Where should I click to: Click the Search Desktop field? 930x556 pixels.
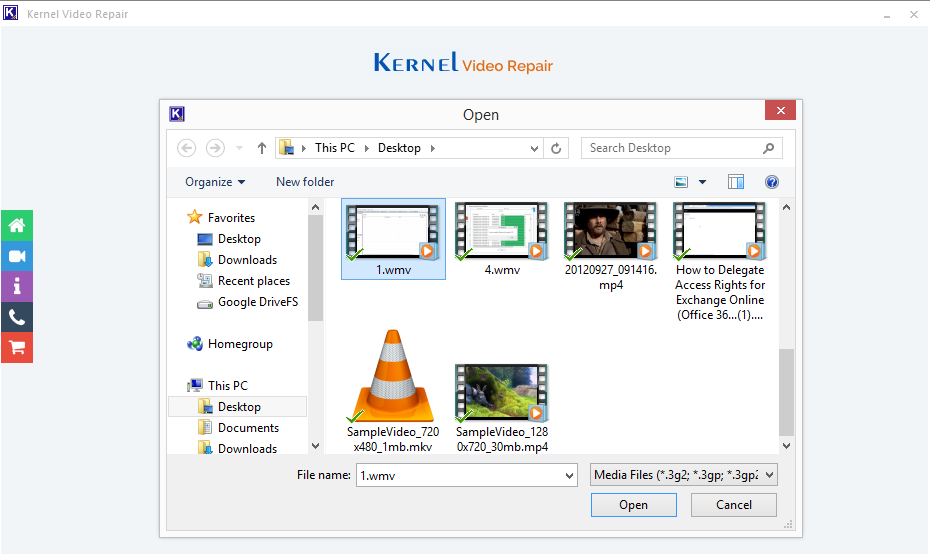click(681, 148)
